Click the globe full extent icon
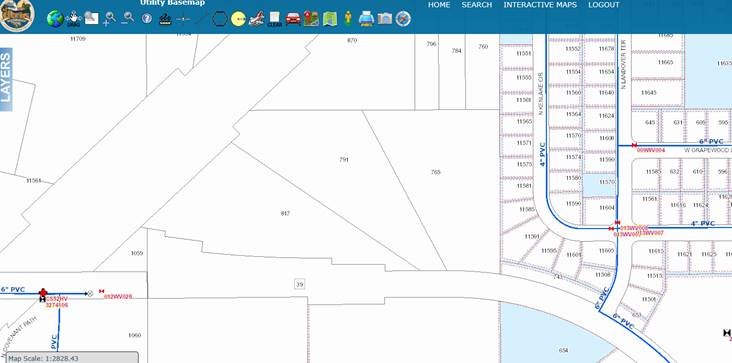Image resolution: width=732 pixels, height=363 pixels. [55, 19]
